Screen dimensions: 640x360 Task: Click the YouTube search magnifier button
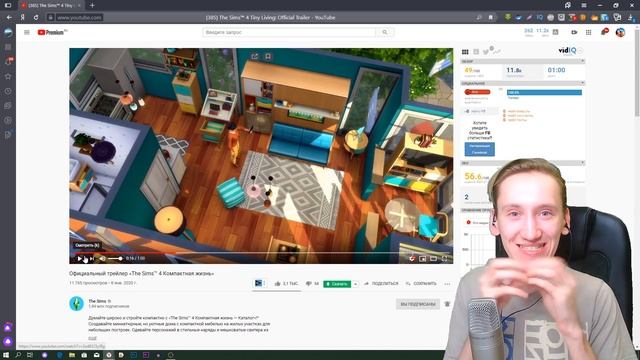[384, 32]
